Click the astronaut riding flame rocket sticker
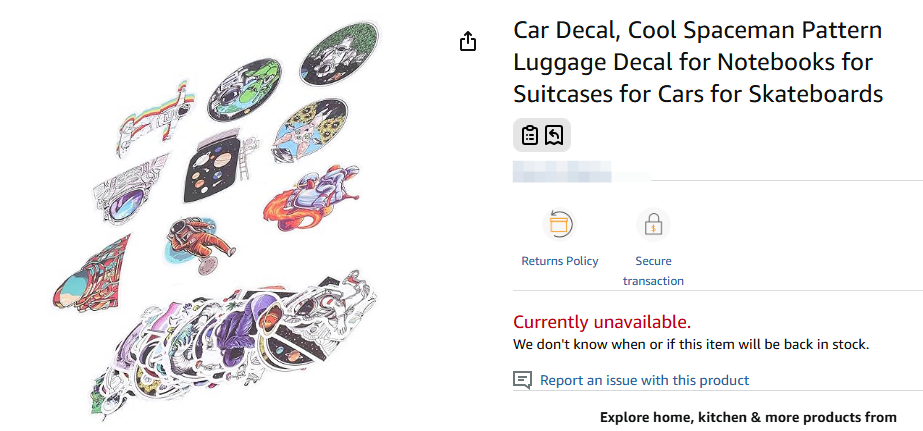 tap(309, 197)
